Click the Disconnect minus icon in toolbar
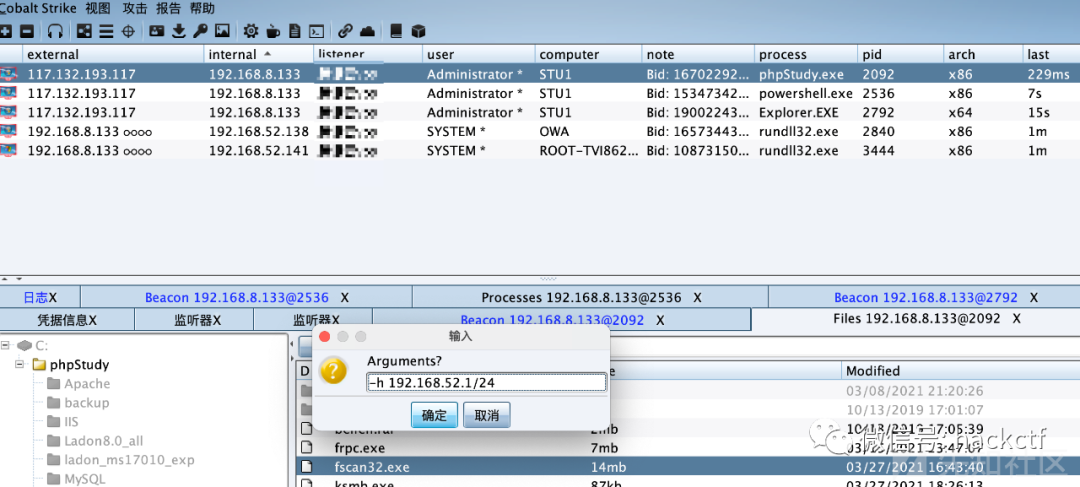 (27, 31)
